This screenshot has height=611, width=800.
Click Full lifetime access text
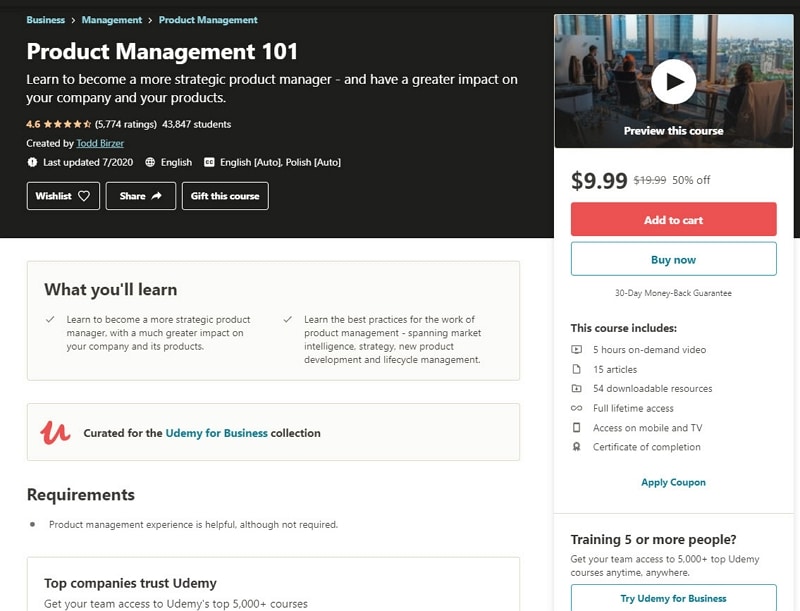[x=633, y=408]
